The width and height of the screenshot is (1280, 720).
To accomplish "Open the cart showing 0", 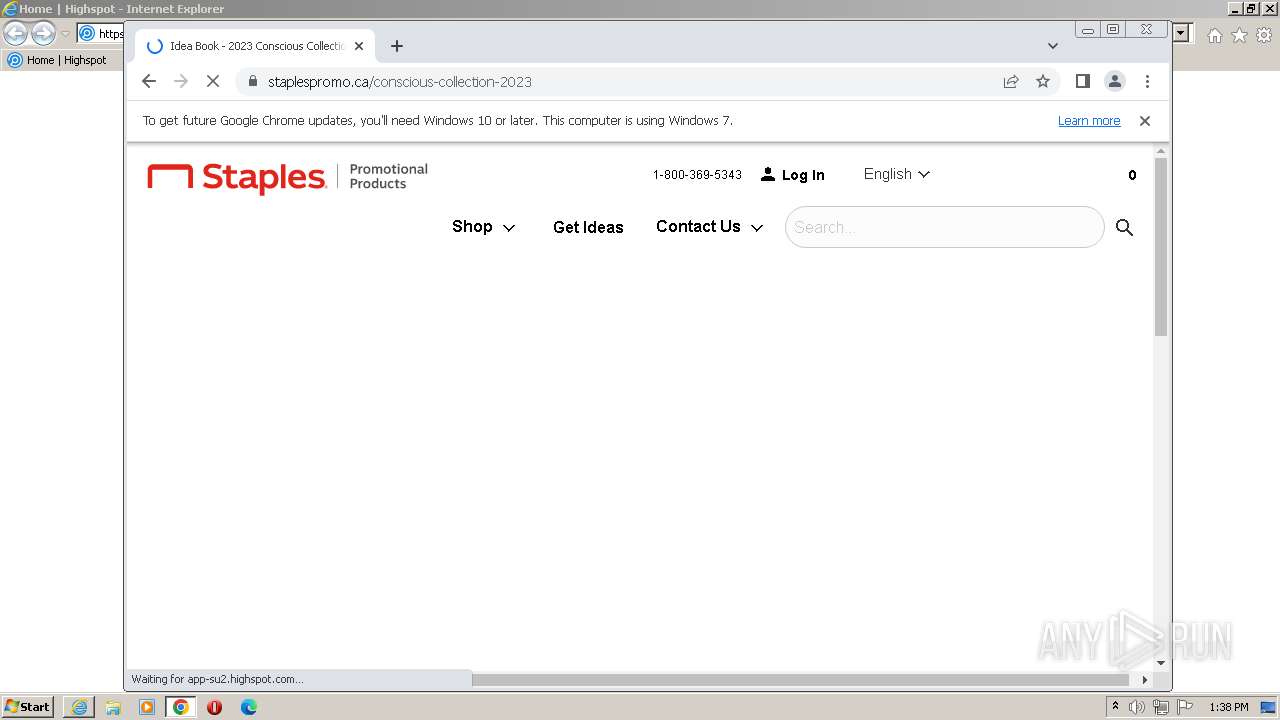I will point(1132,175).
